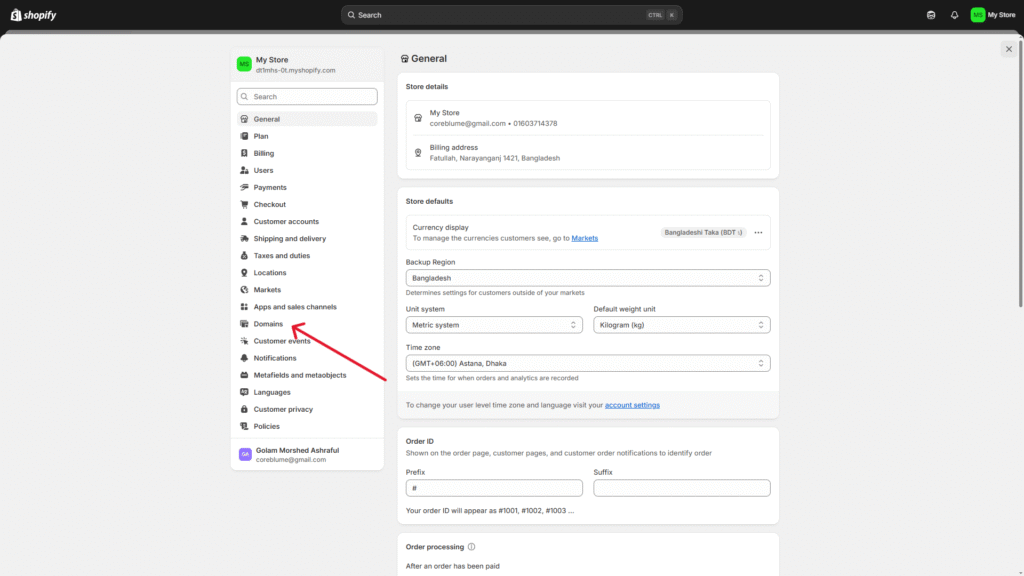Image resolution: width=1024 pixels, height=576 pixels.
Task: Follow the Markets link under Currency display
Action: click(584, 238)
